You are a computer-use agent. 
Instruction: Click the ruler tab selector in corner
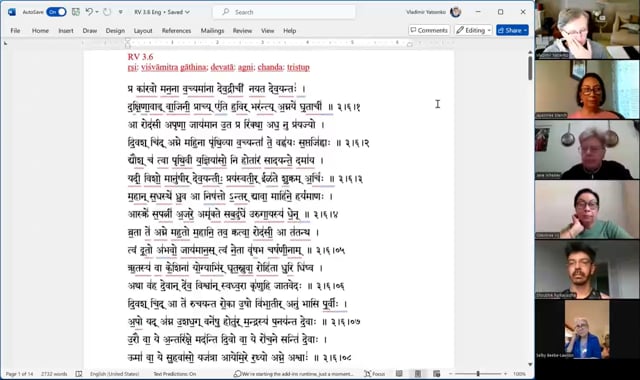(x=6, y=43)
